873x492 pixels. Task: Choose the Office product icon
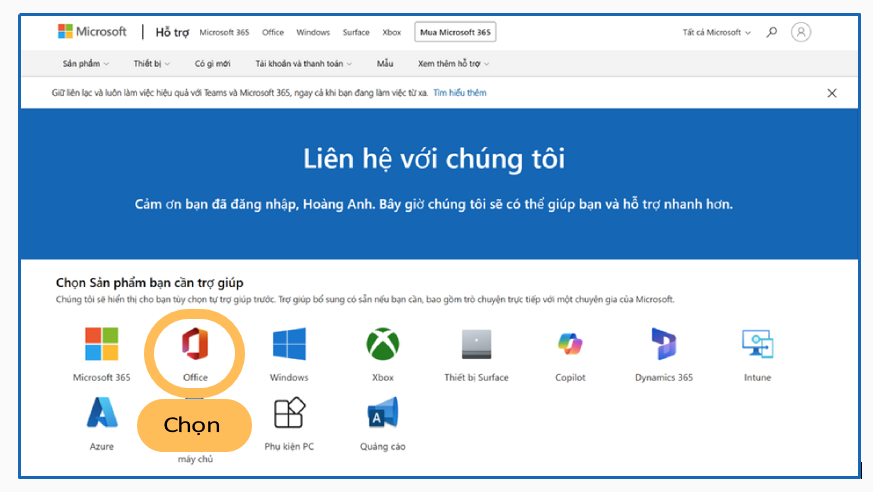click(195, 344)
